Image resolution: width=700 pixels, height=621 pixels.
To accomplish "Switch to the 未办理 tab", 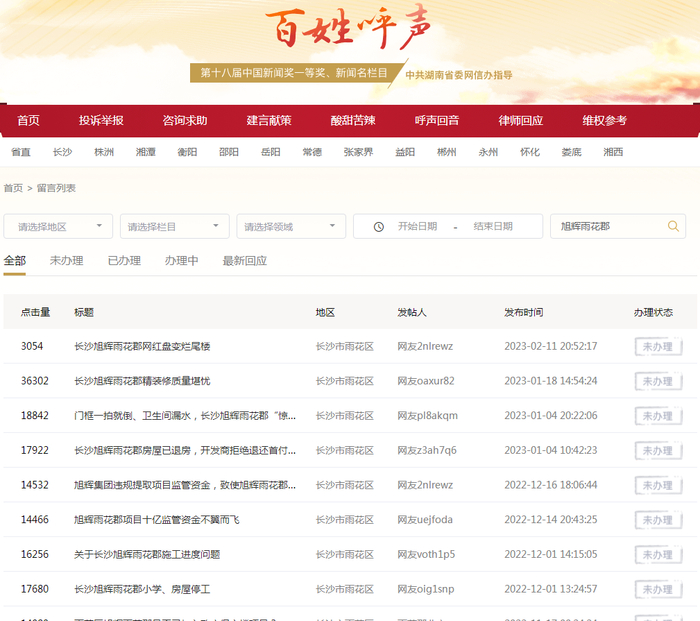I will [67, 260].
